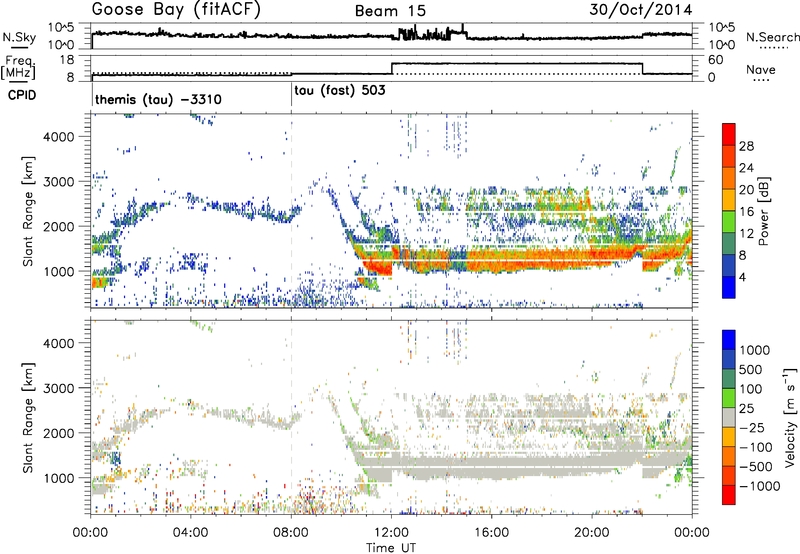Select the "4" label on power colorbar

click(742, 278)
